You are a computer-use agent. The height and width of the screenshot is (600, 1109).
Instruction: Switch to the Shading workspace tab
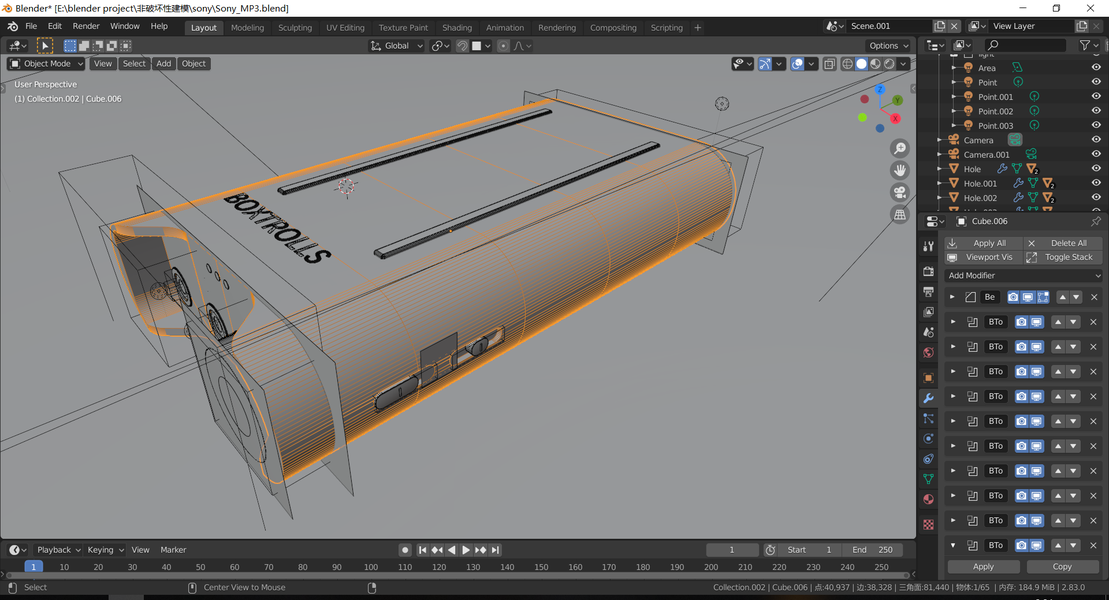[457, 28]
